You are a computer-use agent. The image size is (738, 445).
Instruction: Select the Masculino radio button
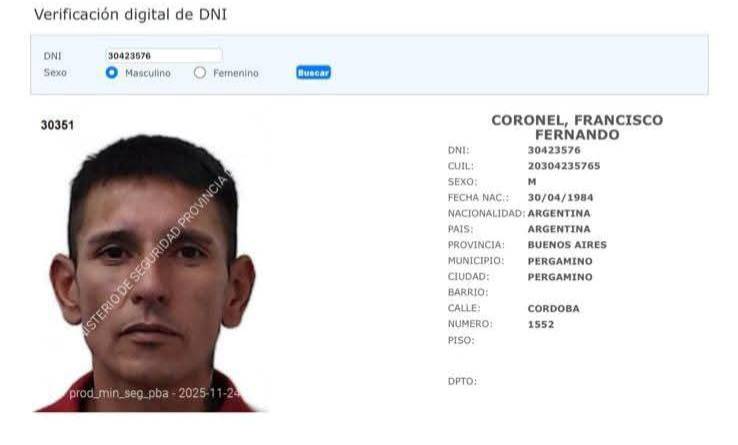[x=112, y=73]
